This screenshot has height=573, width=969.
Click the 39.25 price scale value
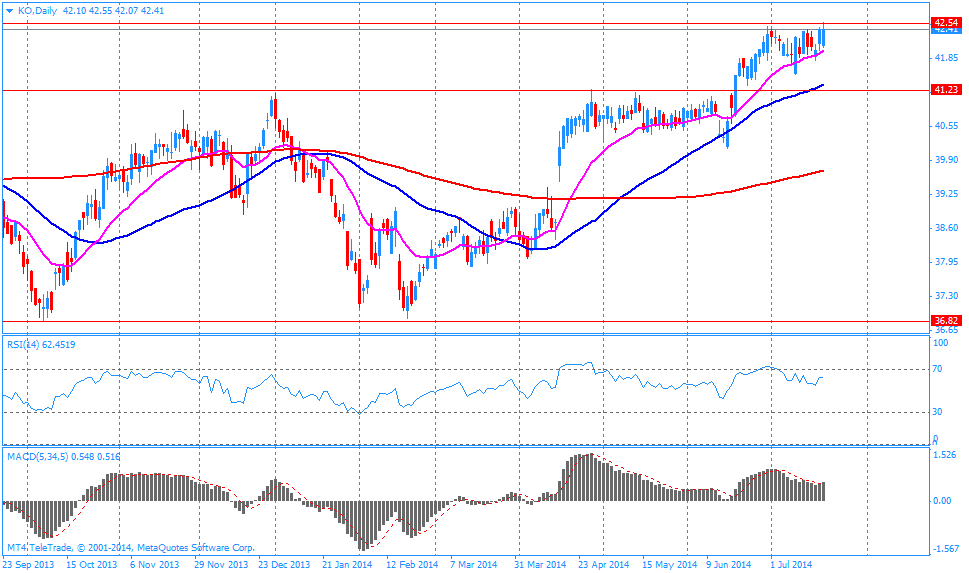pos(946,193)
